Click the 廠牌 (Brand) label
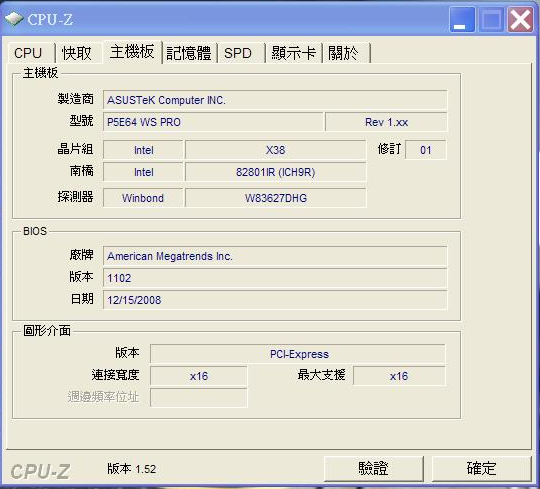This screenshot has height=489, width=540. (82, 255)
